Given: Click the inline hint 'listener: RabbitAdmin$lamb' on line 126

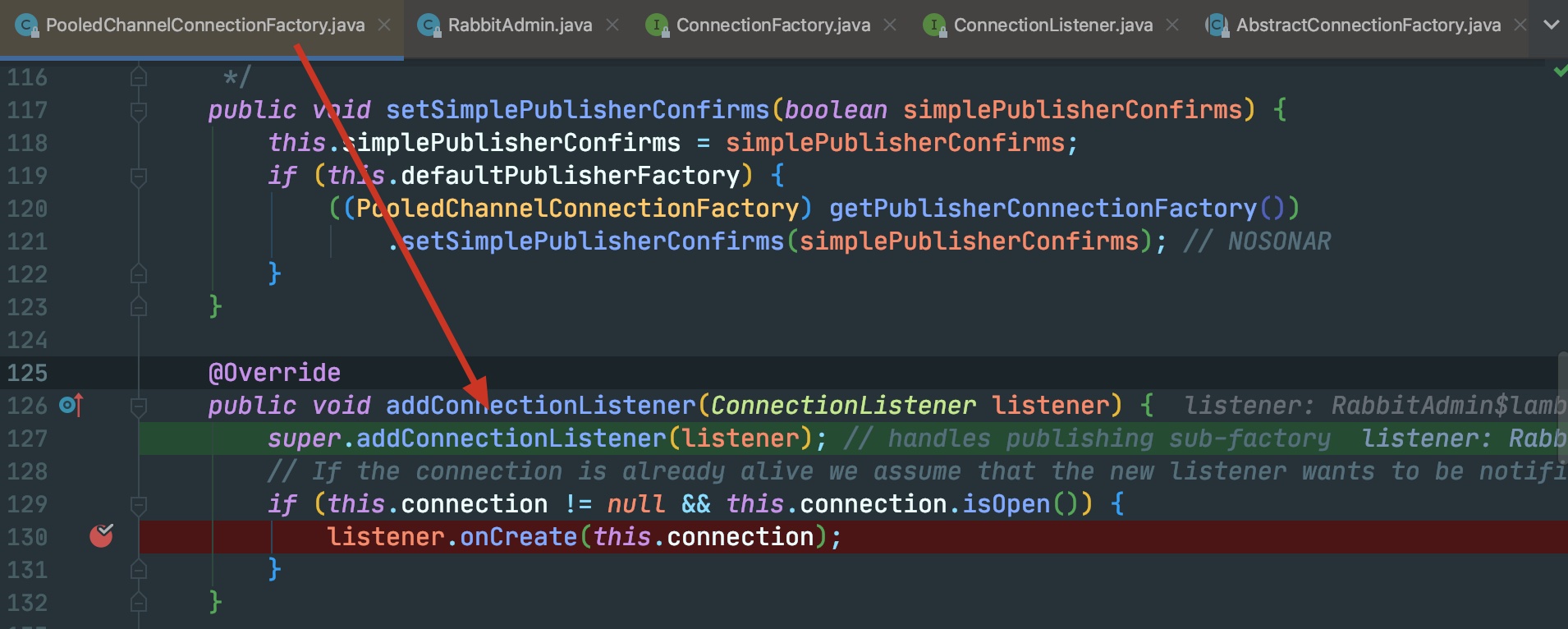Looking at the screenshot, I should (1375, 406).
